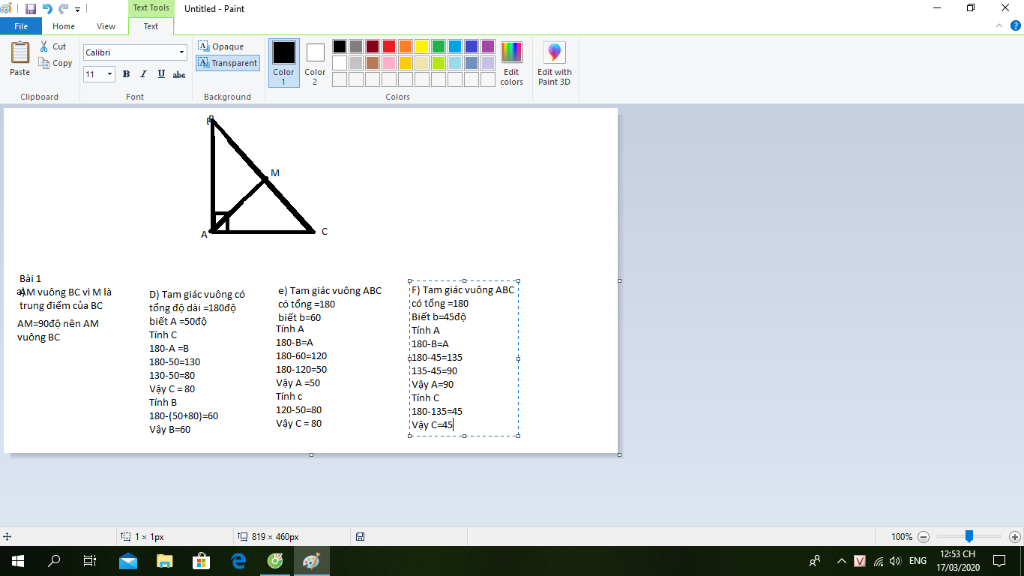This screenshot has height=576, width=1024.
Task: Open Microsoft Store from taskbar
Action: [x=201, y=561]
